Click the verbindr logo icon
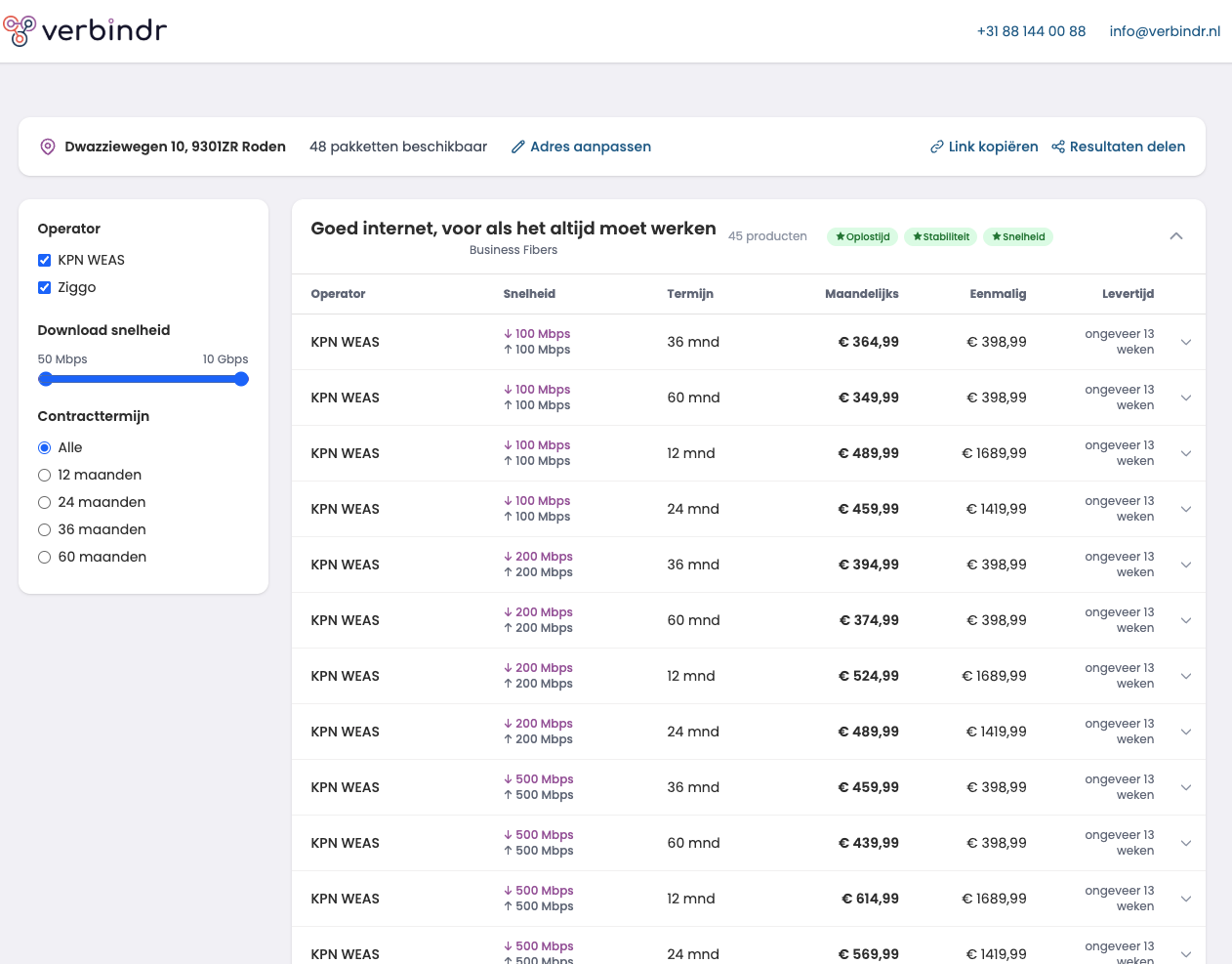1232x964 pixels. click(20, 31)
